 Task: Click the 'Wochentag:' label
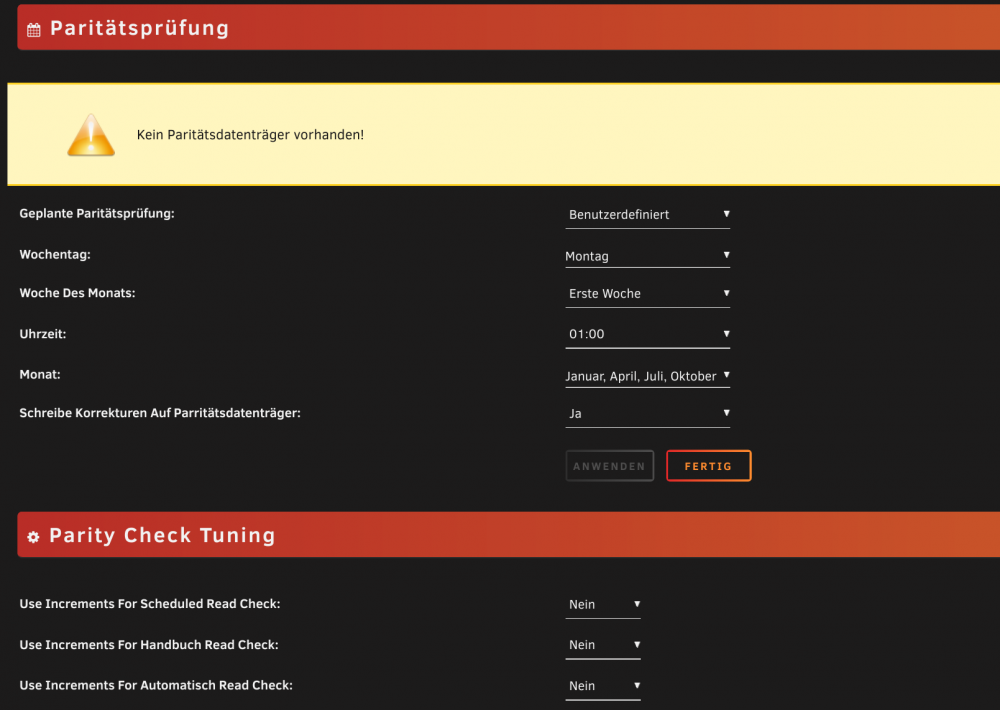pos(55,255)
